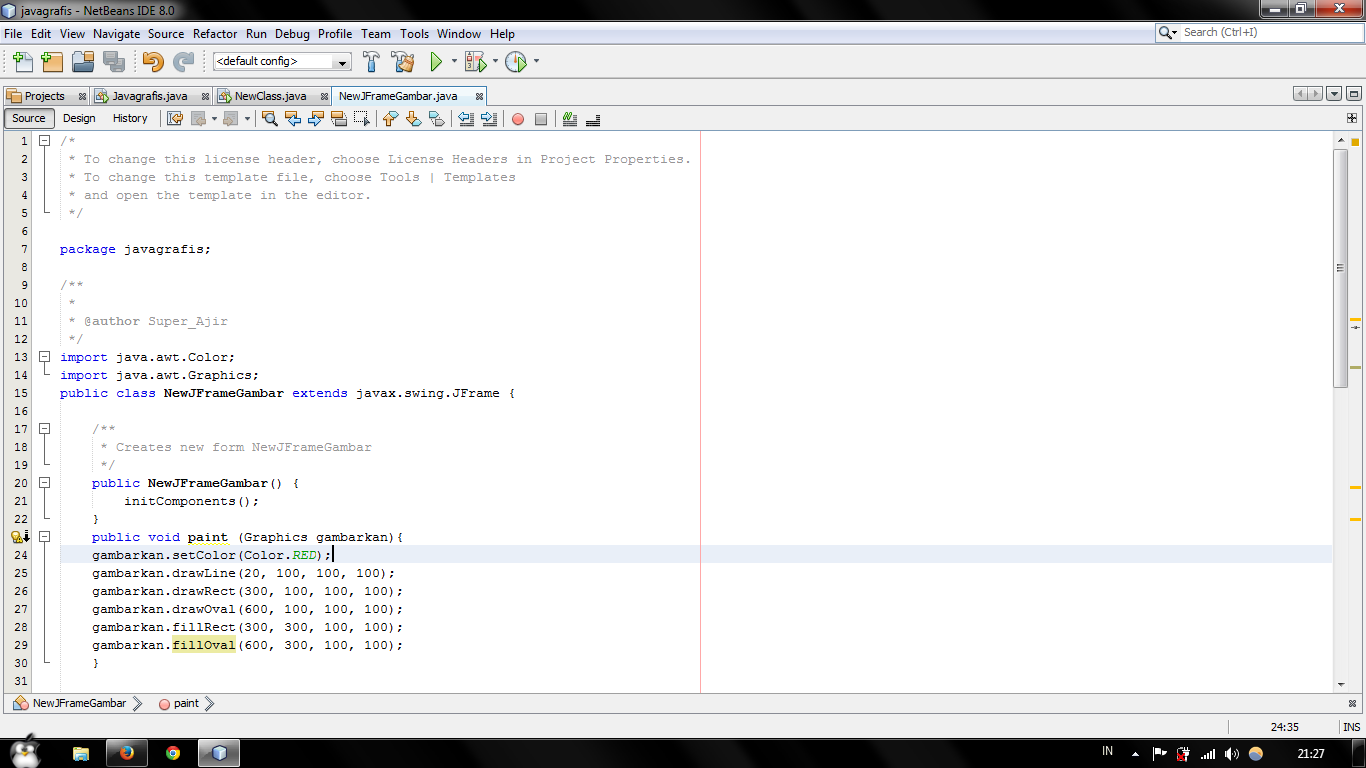1366x768 pixels.
Task: Click Find Next Occurrence icon
Action: pyautogui.click(x=316, y=119)
